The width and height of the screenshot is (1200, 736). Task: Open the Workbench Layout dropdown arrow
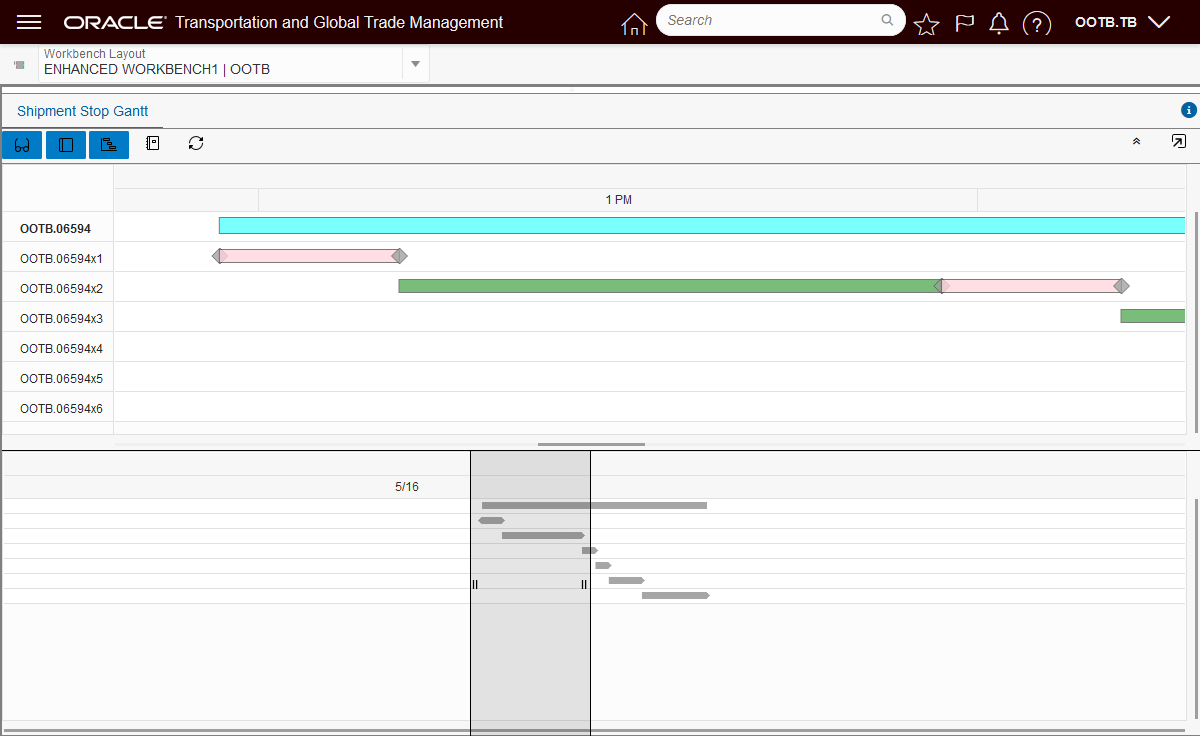click(x=415, y=64)
